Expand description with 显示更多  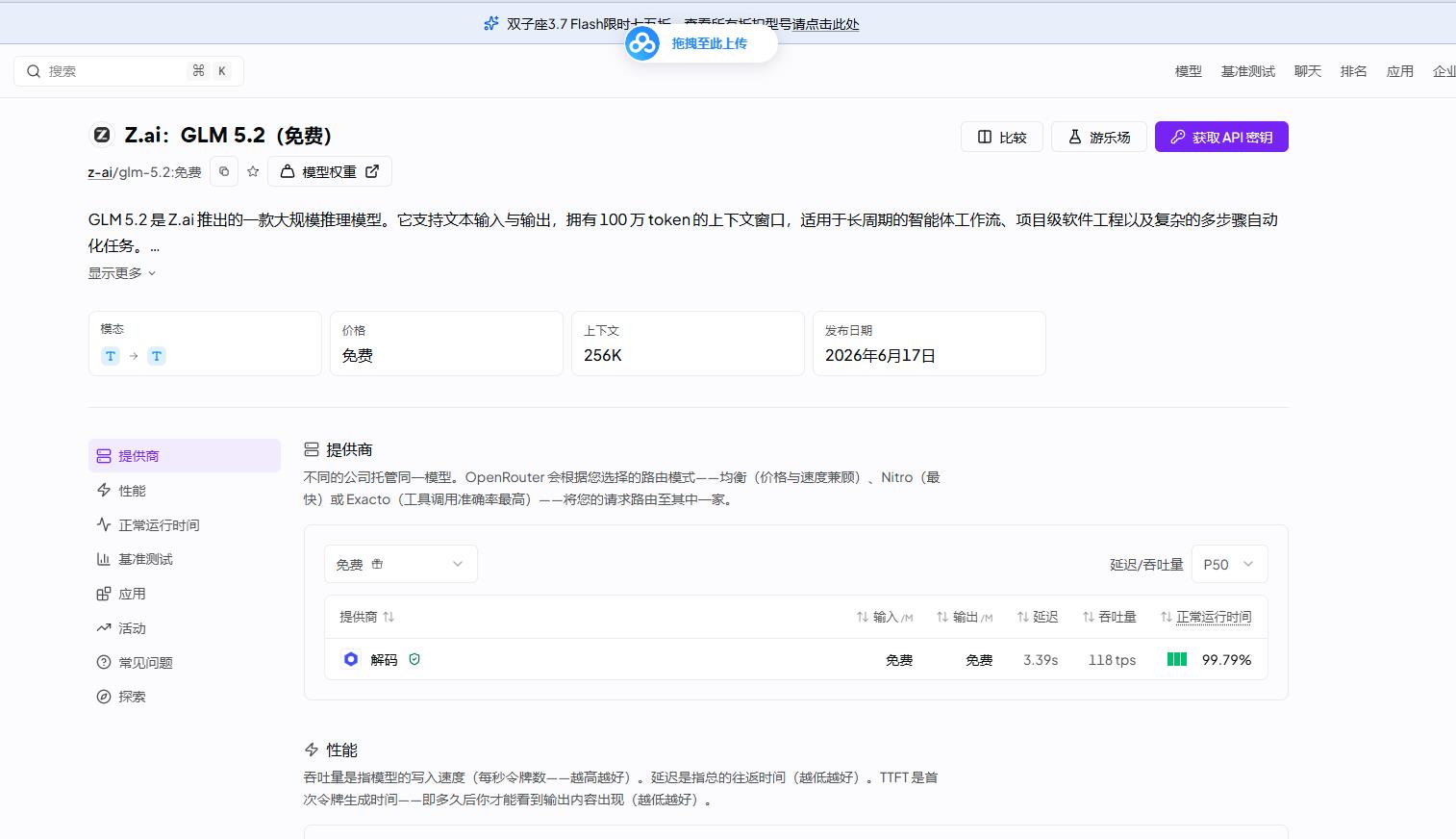coord(122,273)
